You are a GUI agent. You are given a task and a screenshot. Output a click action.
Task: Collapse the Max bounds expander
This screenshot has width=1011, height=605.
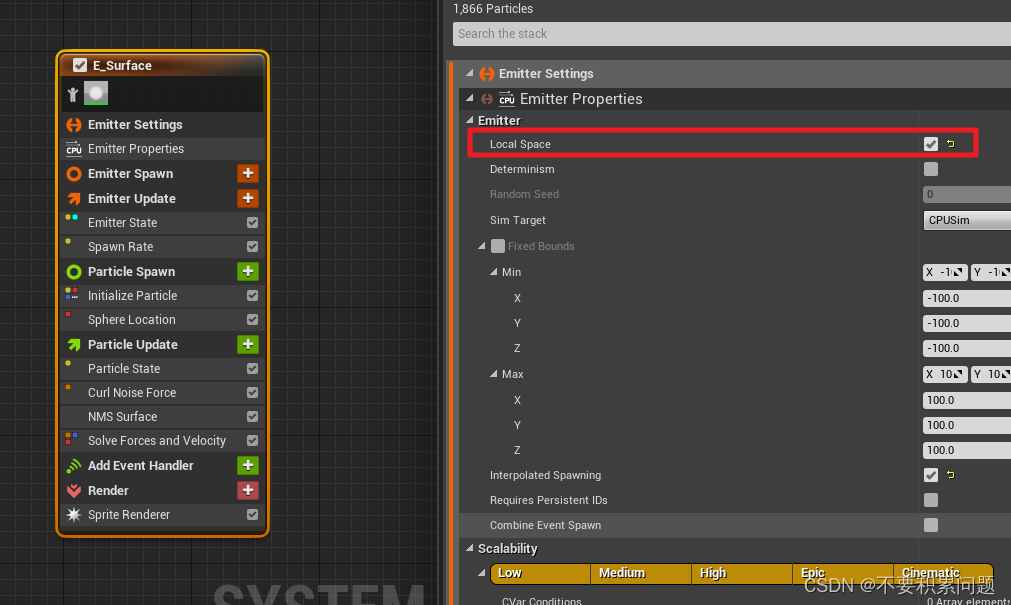point(493,374)
